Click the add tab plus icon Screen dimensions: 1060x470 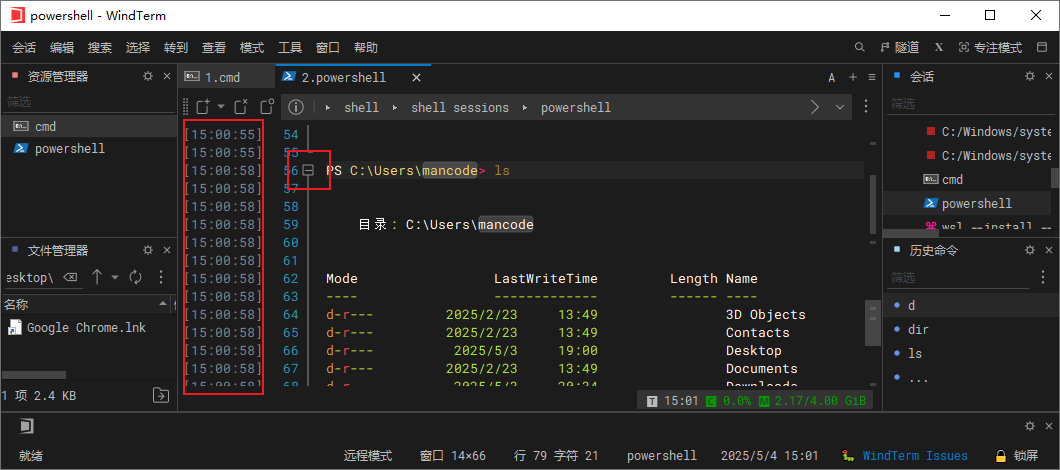tap(853, 77)
